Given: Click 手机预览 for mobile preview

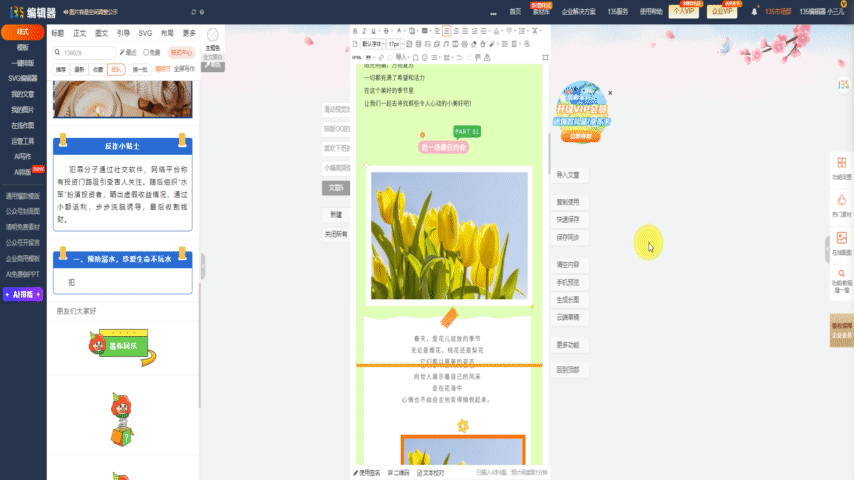Looking at the screenshot, I should pyautogui.click(x=568, y=282).
